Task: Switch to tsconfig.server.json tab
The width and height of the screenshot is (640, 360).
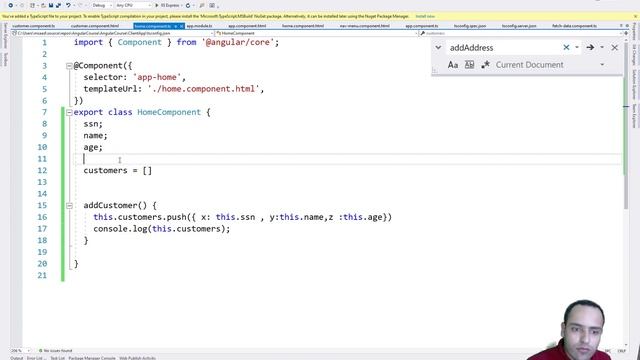Action: pyautogui.click(x=519, y=26)
